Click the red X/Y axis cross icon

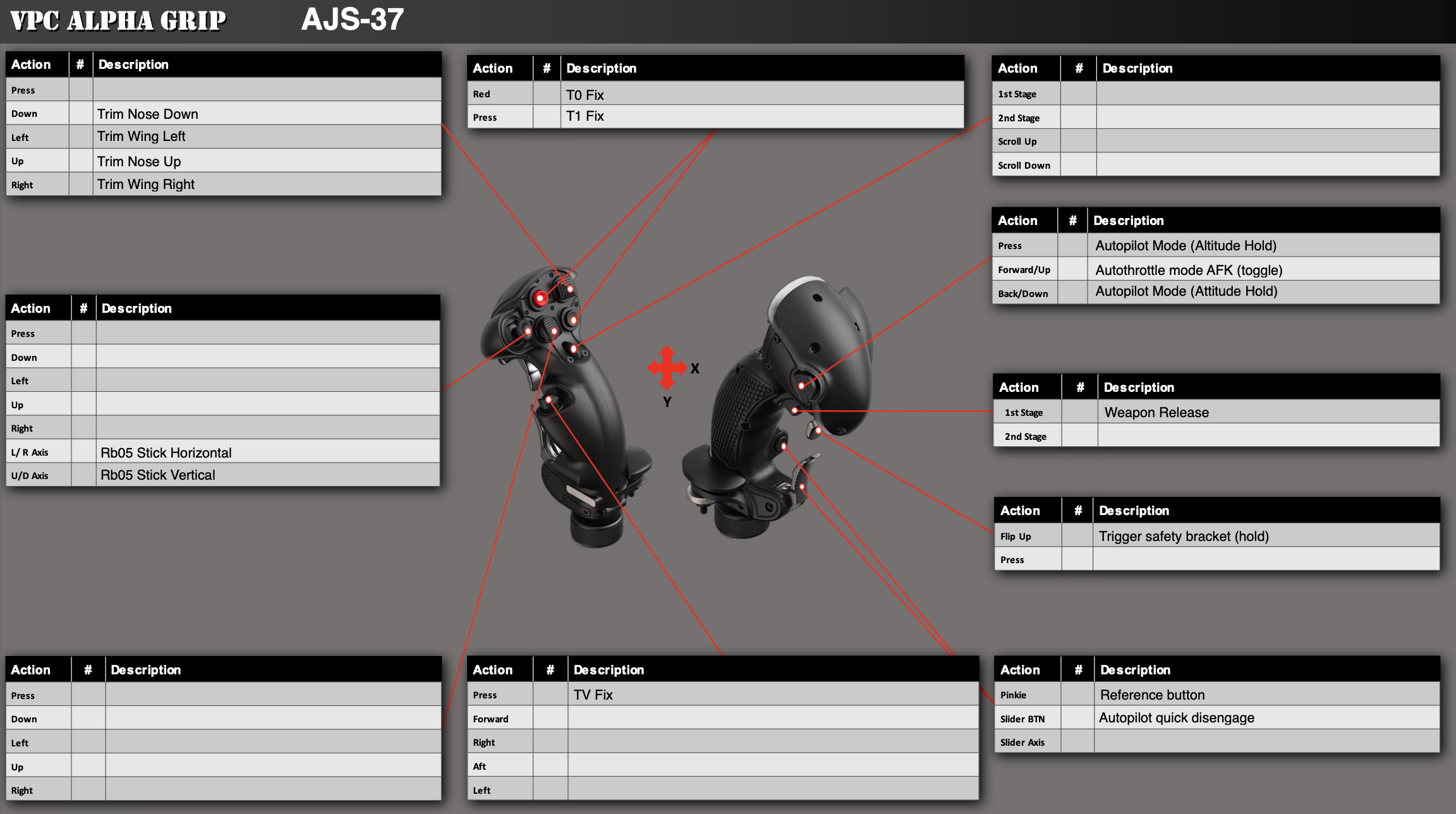tap(667, 367)
